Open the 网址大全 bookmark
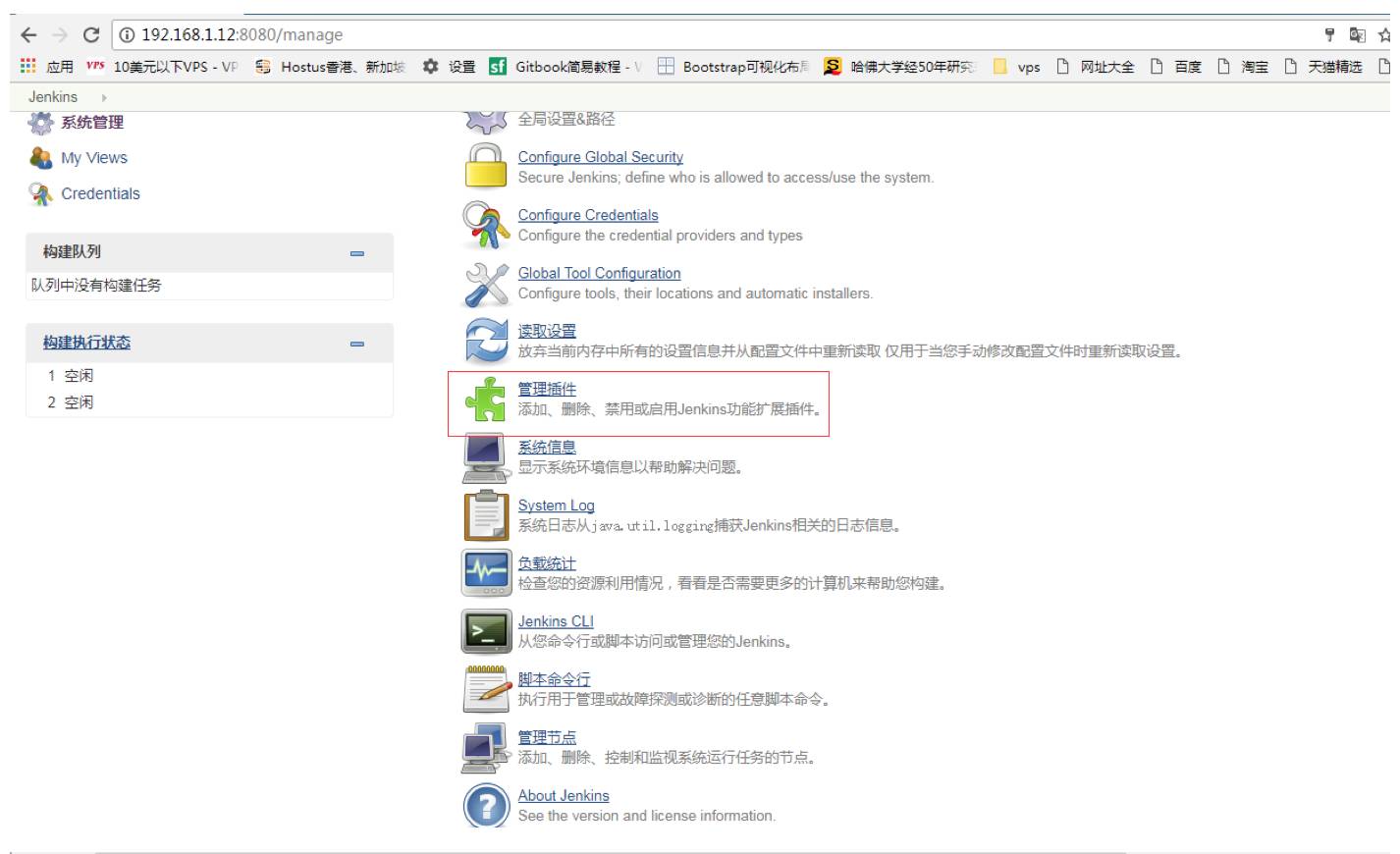Screen dimensions: 1400x854 [x=1096, y=67]
